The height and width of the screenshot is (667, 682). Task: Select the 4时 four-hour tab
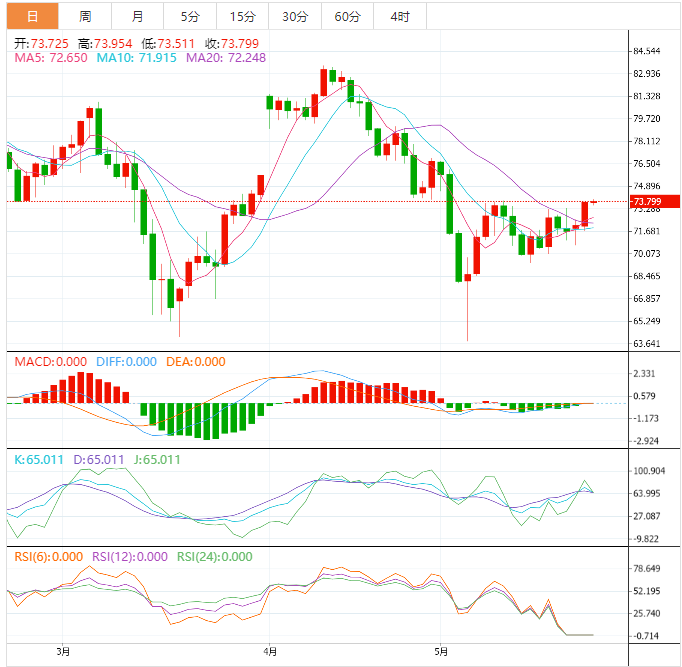tap(399, 16)
